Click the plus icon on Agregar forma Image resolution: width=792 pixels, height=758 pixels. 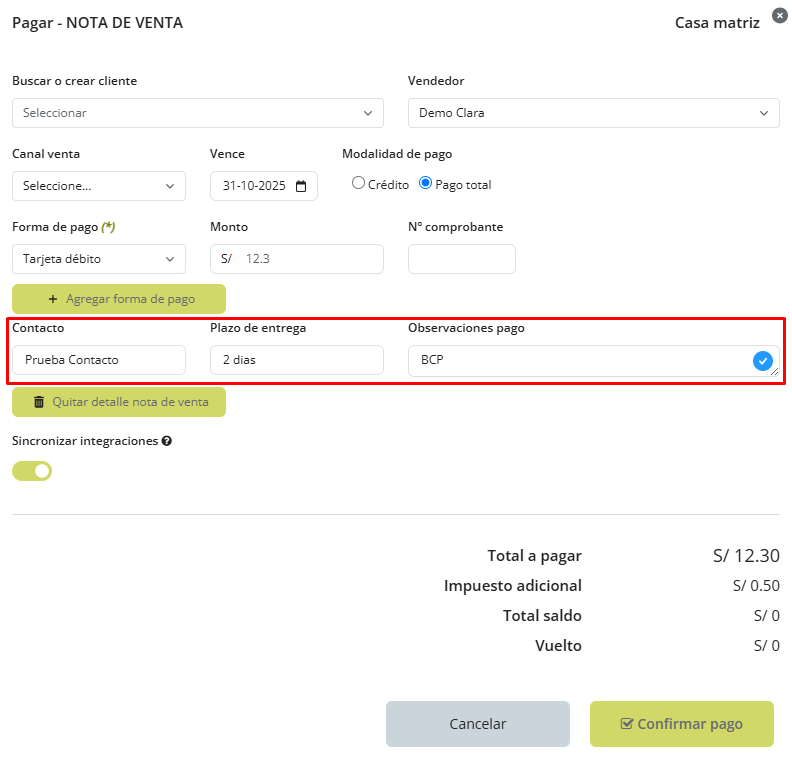click(53, 299)
